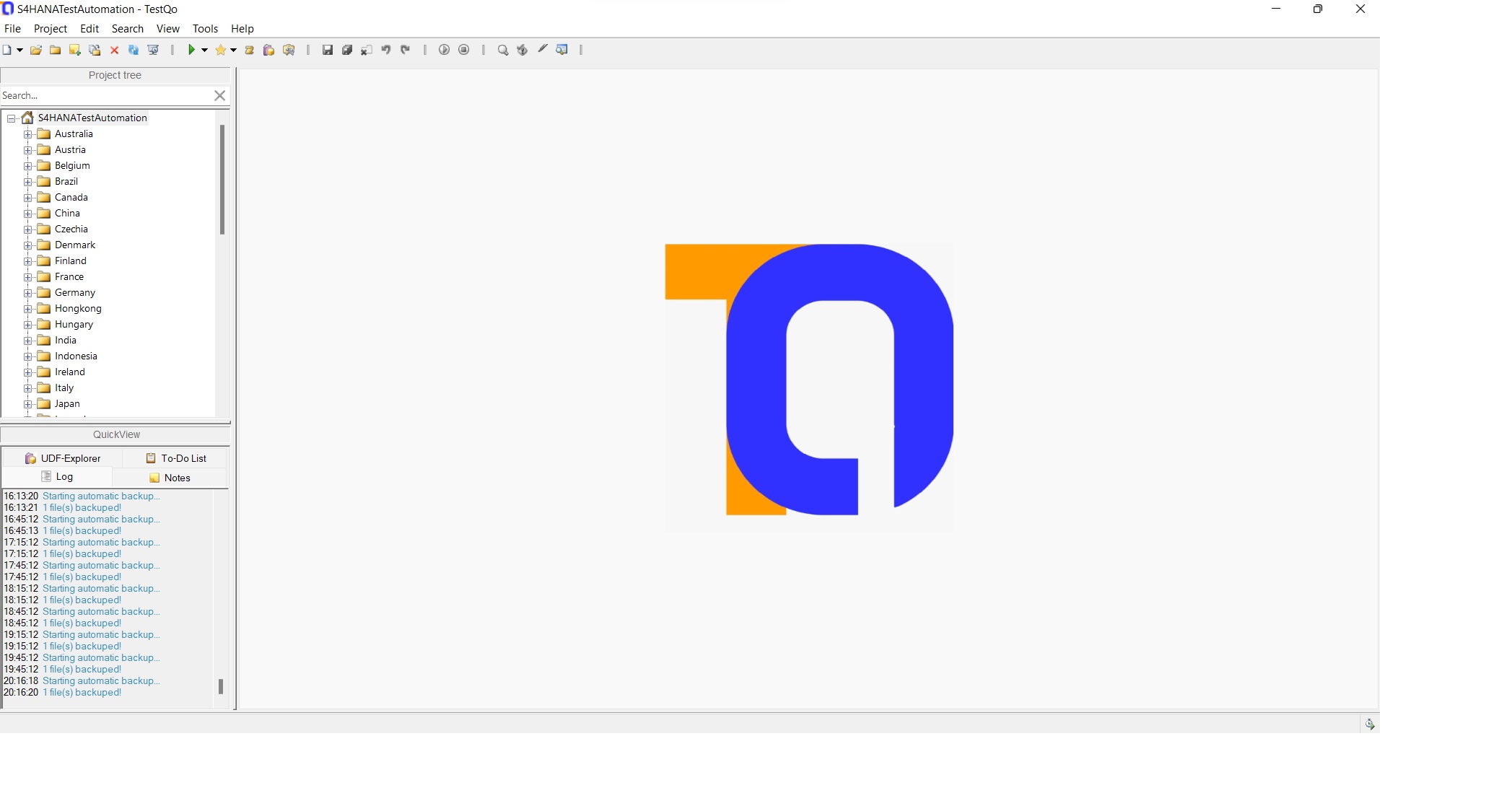Click the yellow star favorites icon

click(220, 50)
